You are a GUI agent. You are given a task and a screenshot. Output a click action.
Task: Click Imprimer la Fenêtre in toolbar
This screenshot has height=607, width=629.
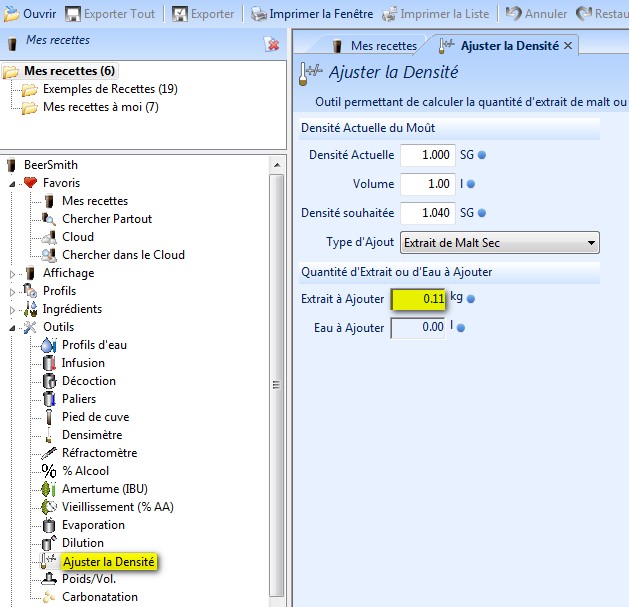[x=311, y=14]
